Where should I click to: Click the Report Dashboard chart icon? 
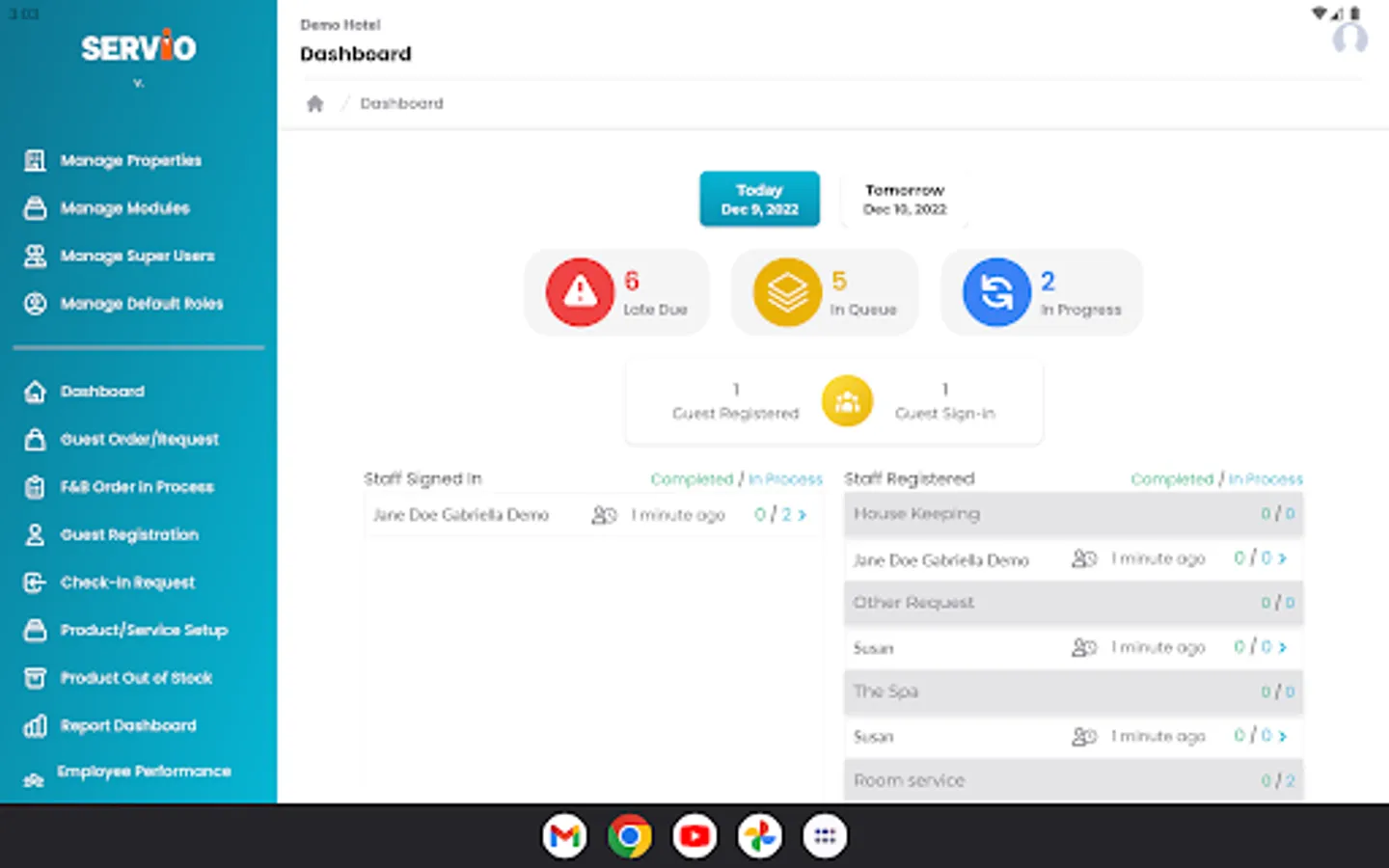point(35,726)
